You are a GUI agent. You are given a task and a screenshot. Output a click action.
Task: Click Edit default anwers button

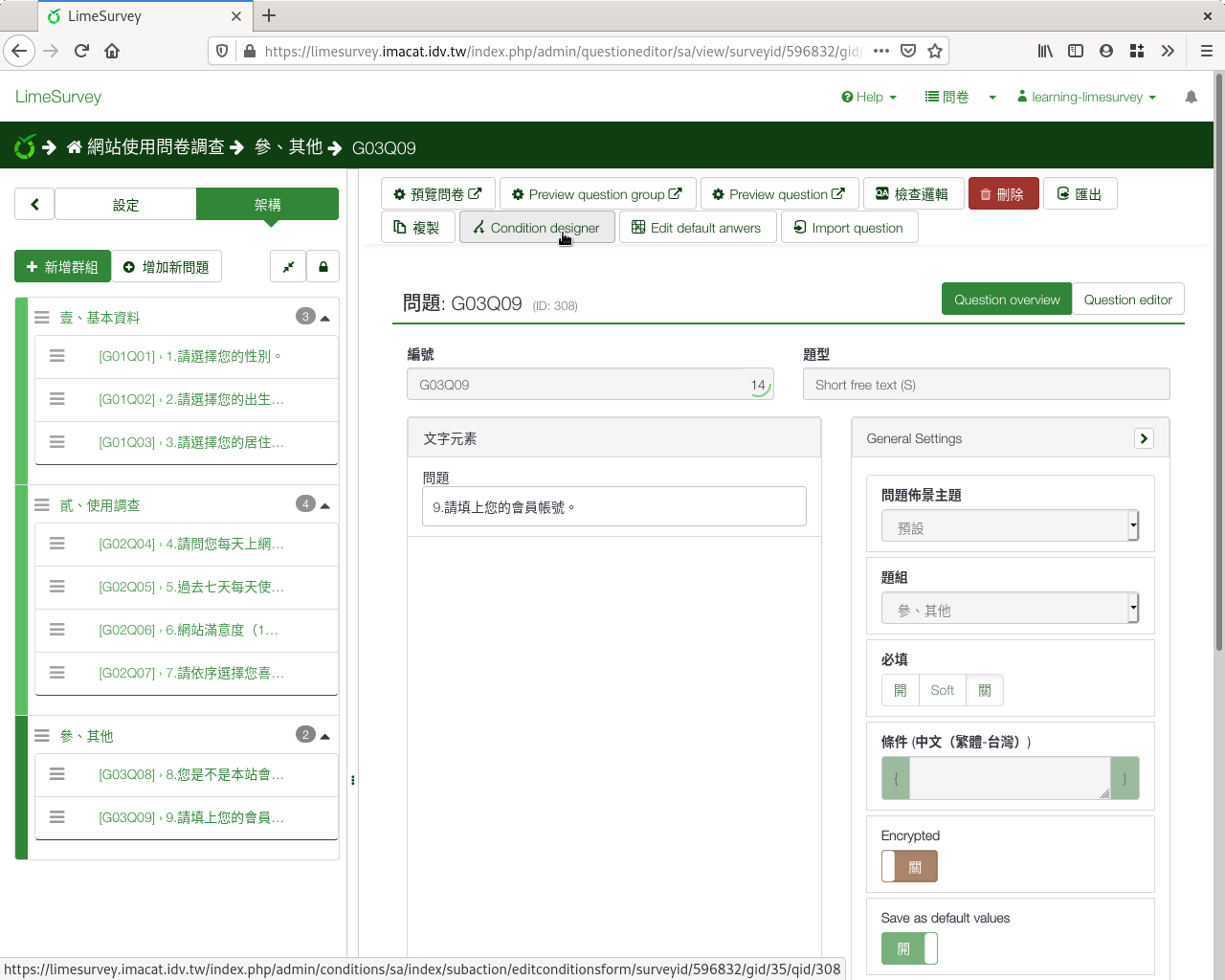click(697, 228)
